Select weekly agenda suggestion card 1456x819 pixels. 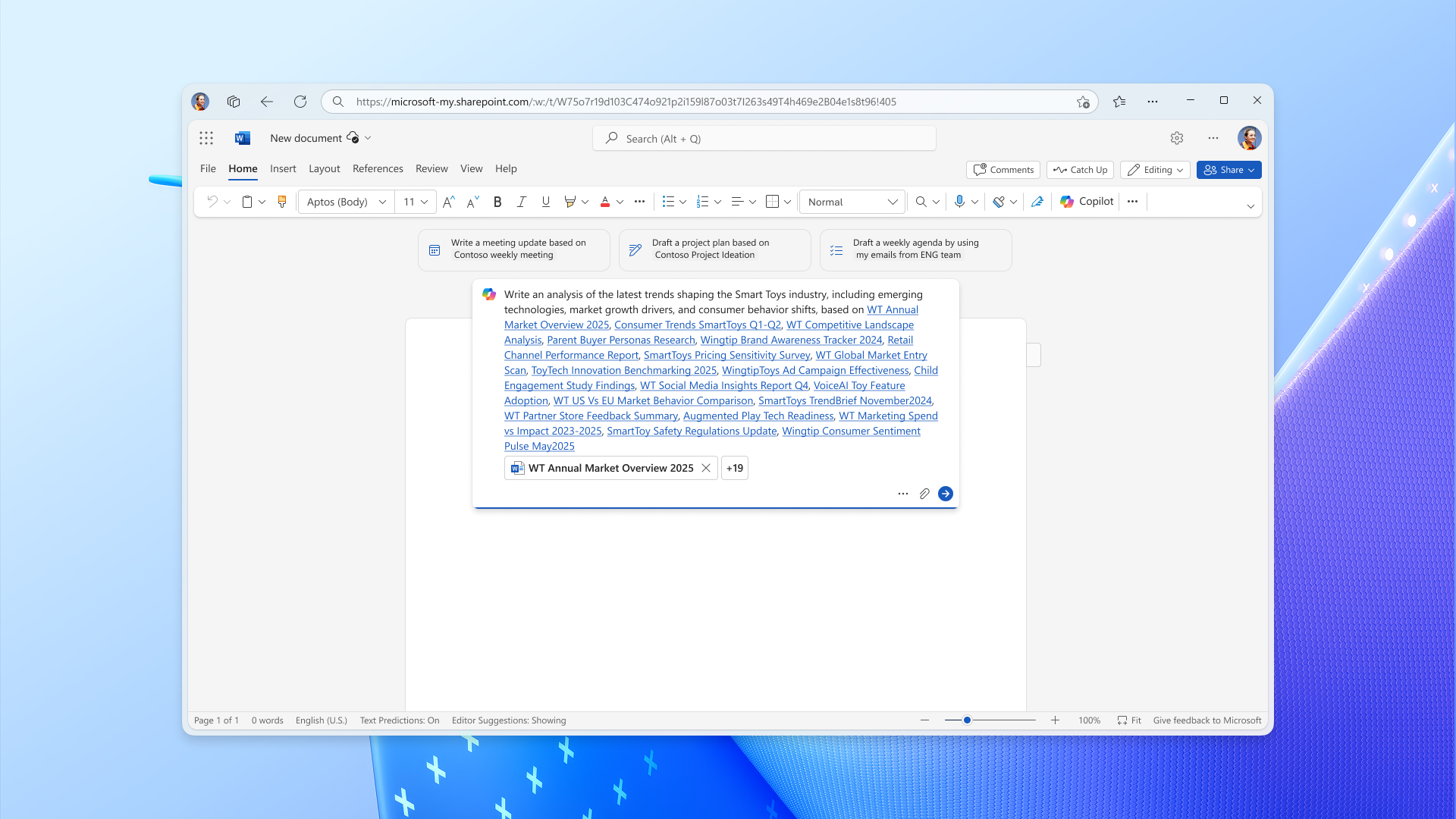[916, 249]
